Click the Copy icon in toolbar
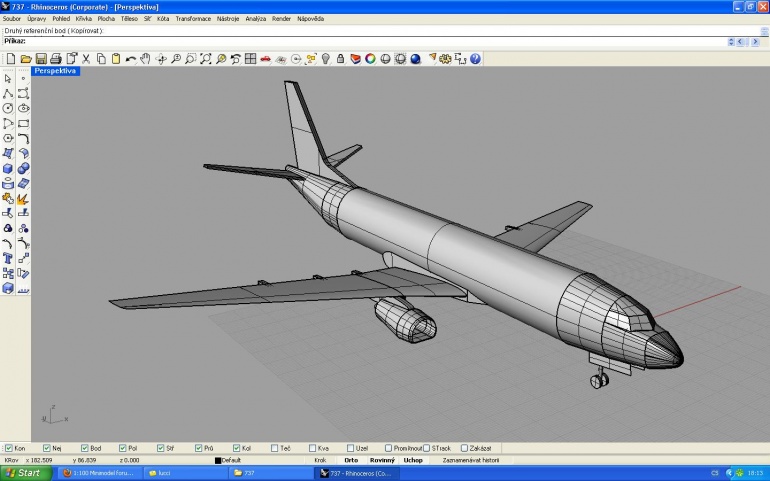 [101, 59]
